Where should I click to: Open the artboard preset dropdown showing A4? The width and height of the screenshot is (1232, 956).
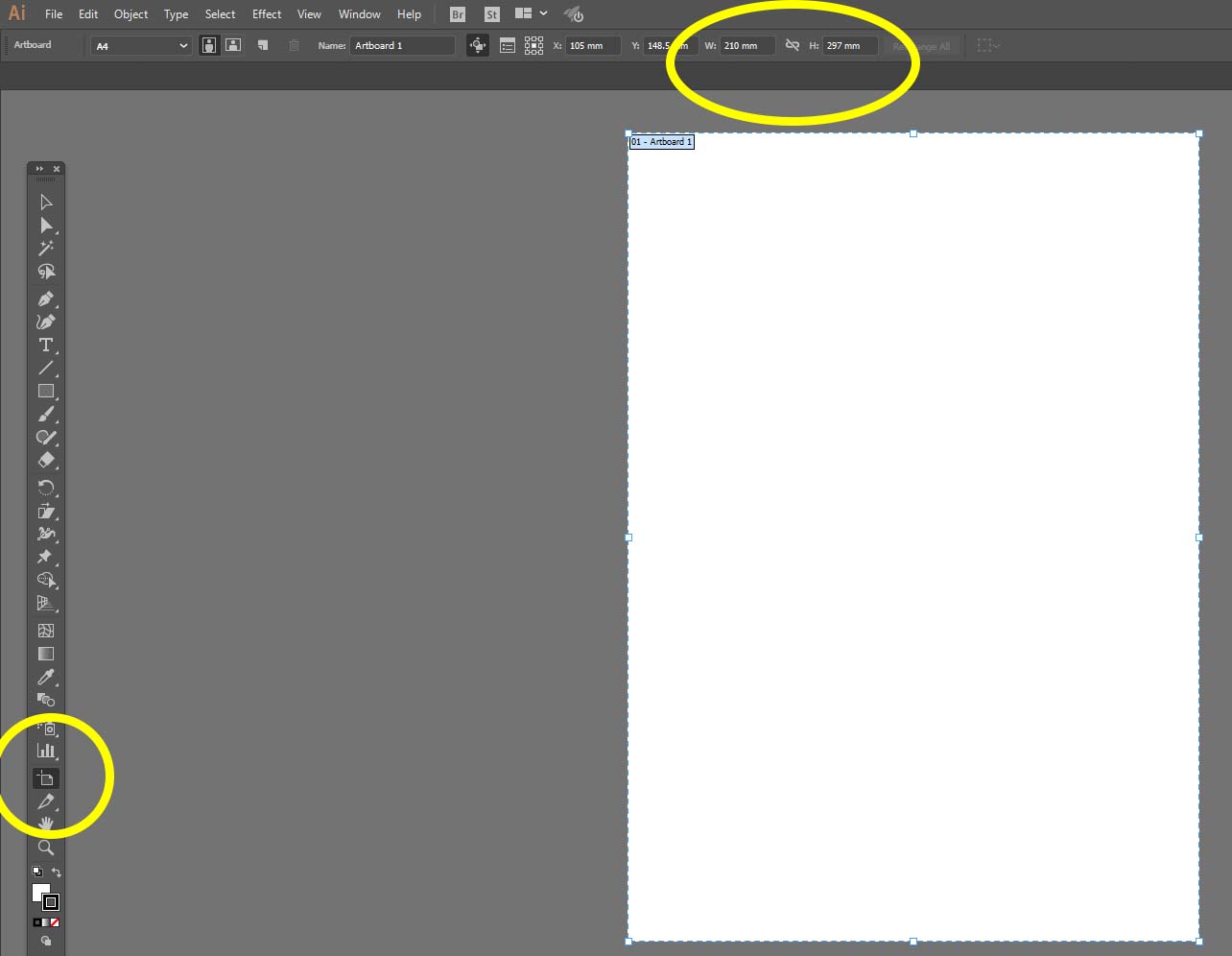(142, 46)
